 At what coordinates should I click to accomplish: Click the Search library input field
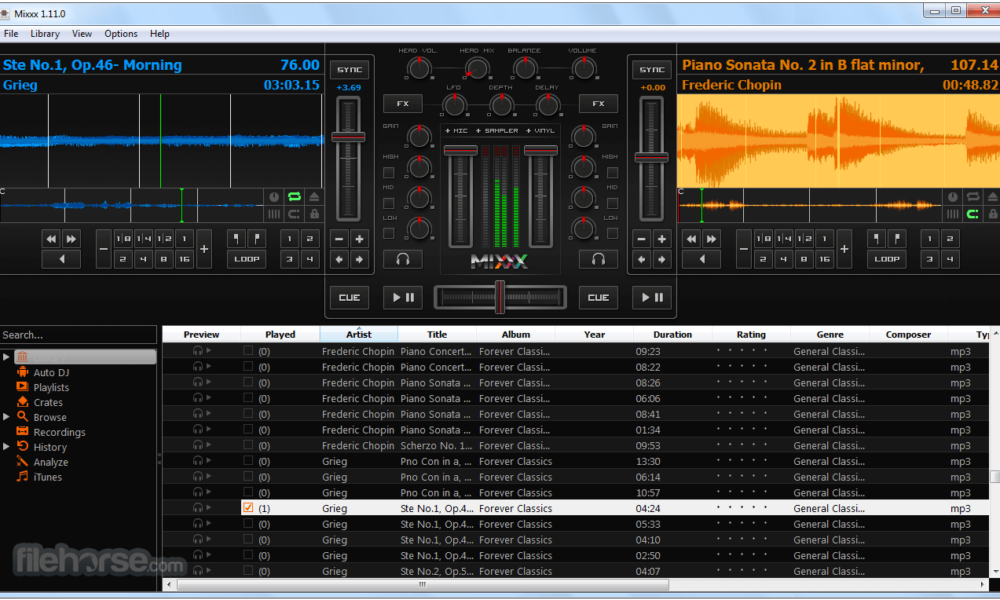point(78,335)
